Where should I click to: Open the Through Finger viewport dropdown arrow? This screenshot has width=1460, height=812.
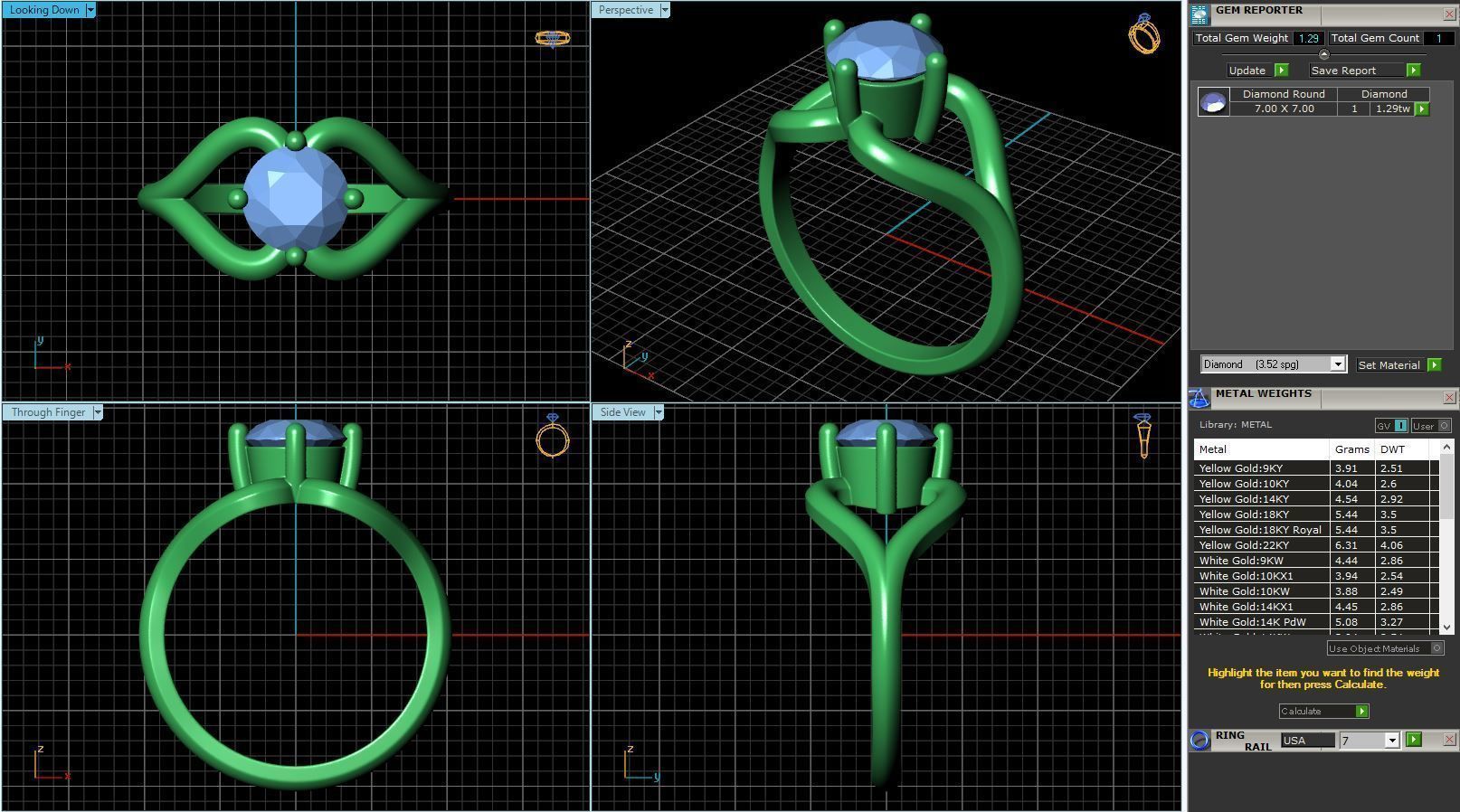(x=98, y=412)
